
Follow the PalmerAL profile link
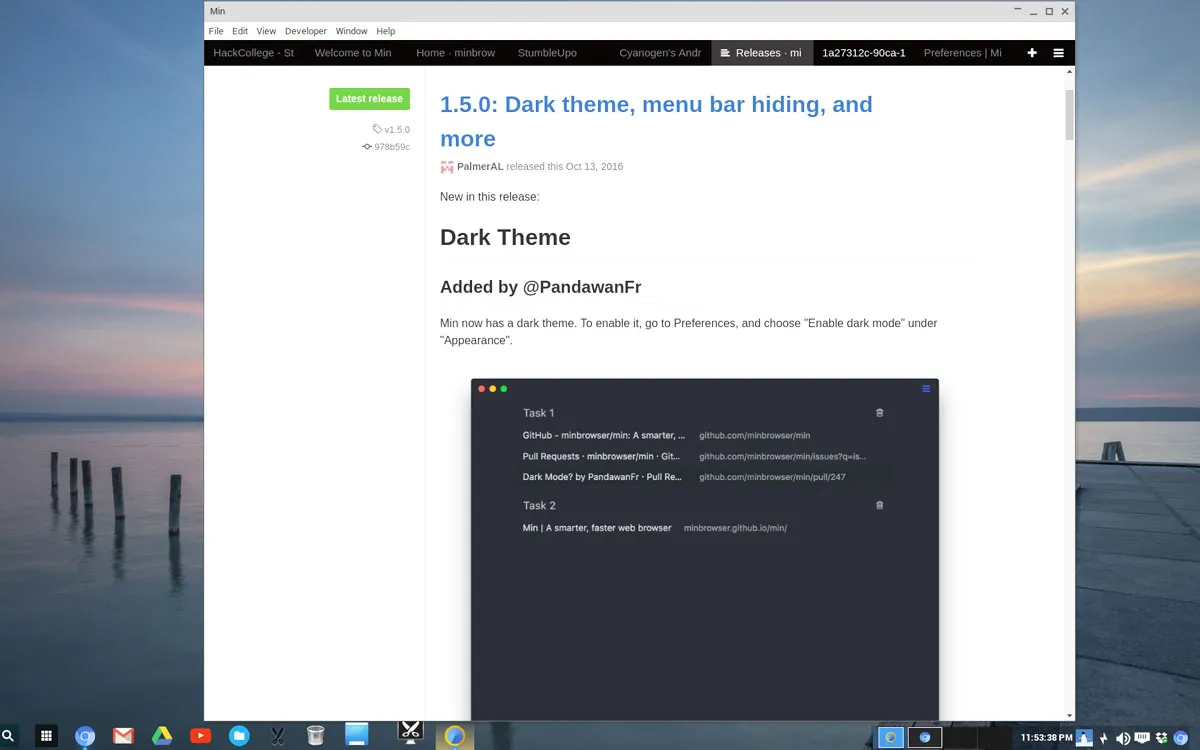point(480,166)
